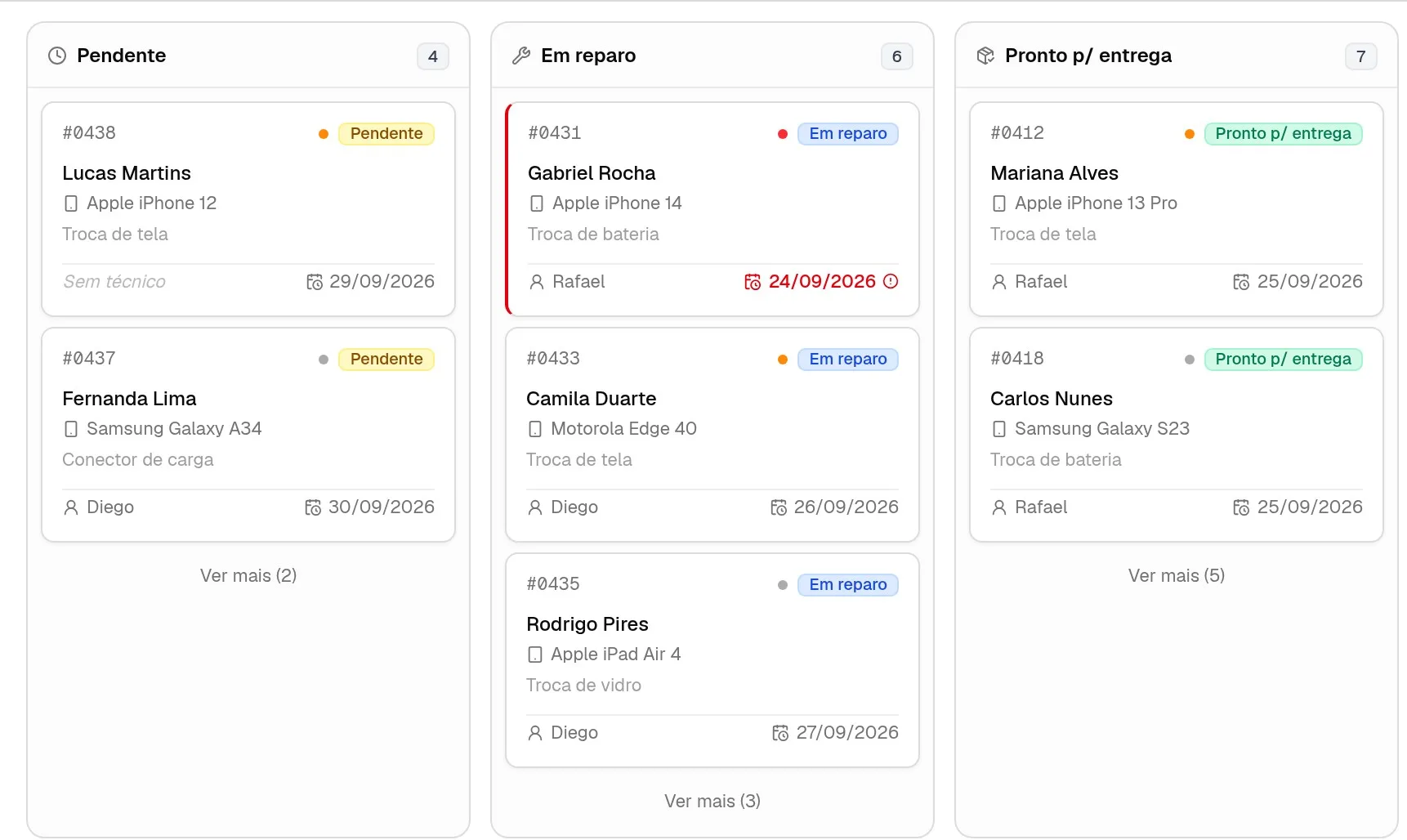The image size is (1407, 840).
Task: Select the Rodrigo Pires customer name
Action: (x=587, y=624)
